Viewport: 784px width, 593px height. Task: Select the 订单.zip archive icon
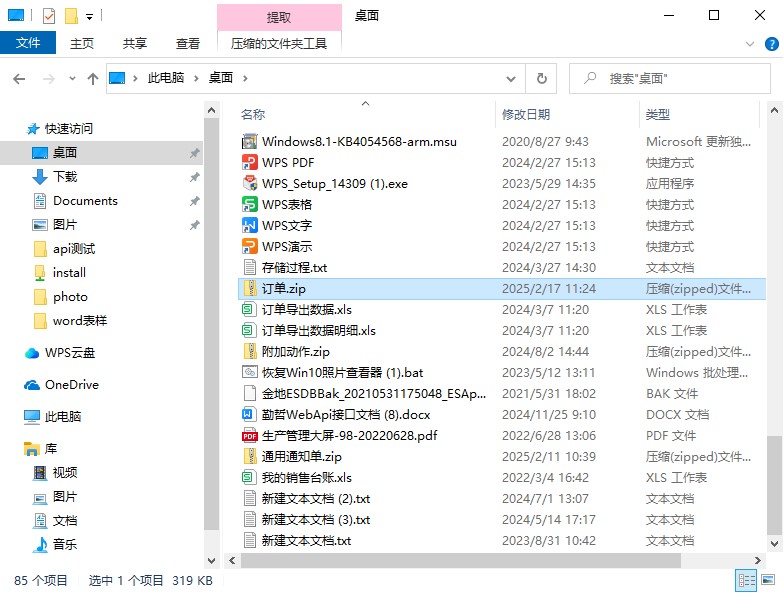point(250,289)
